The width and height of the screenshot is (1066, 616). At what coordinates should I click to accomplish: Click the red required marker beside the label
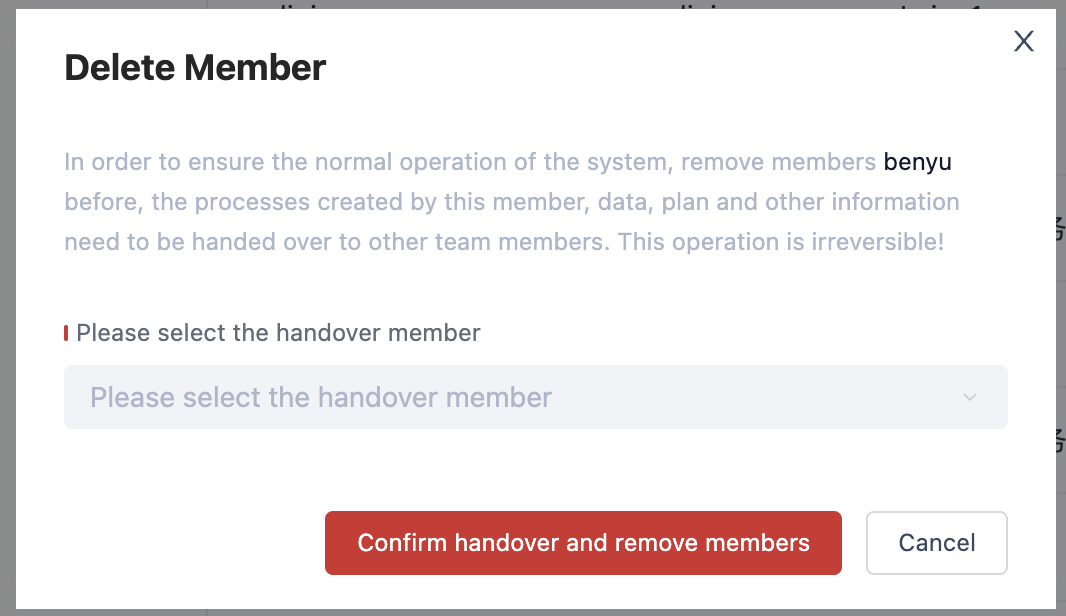[x=66, y=333]
